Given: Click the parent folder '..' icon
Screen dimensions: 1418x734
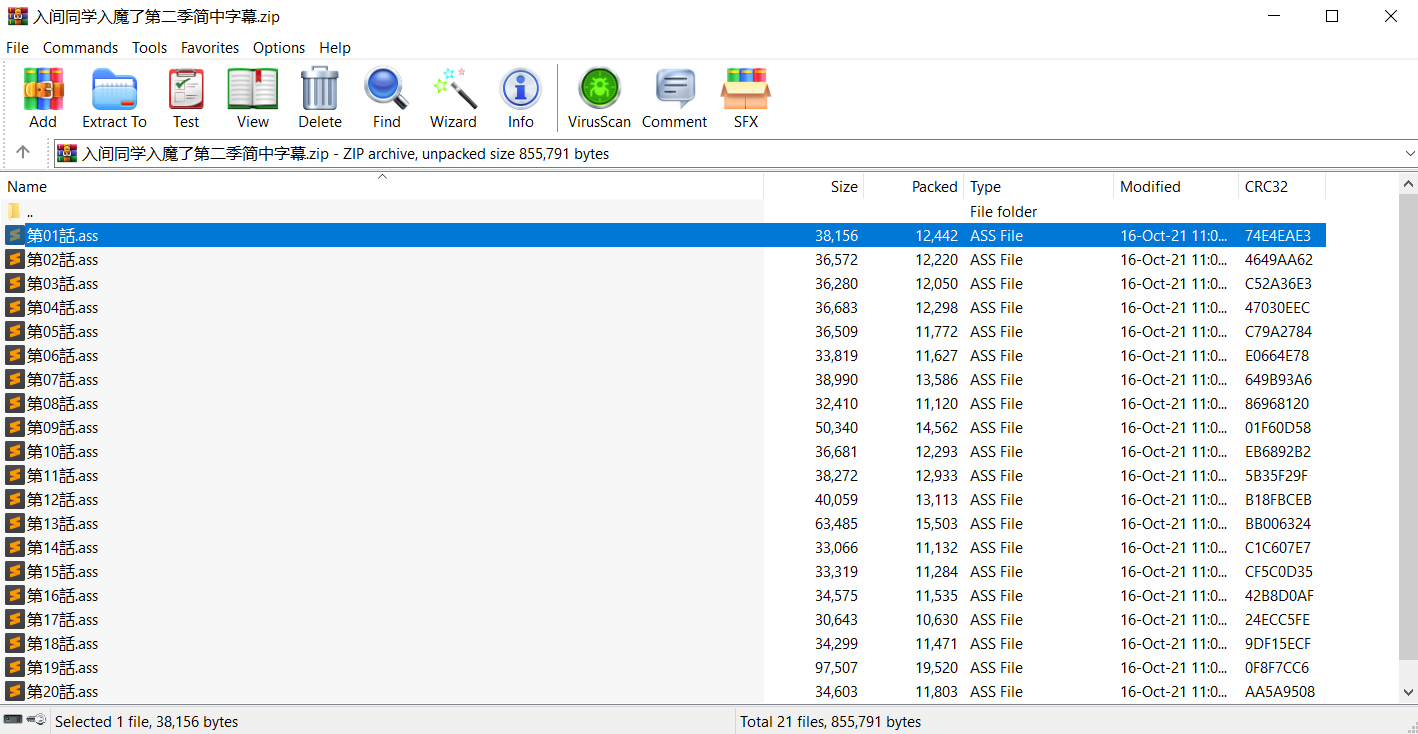Looking at the screenshot, I should coord(14,212).
